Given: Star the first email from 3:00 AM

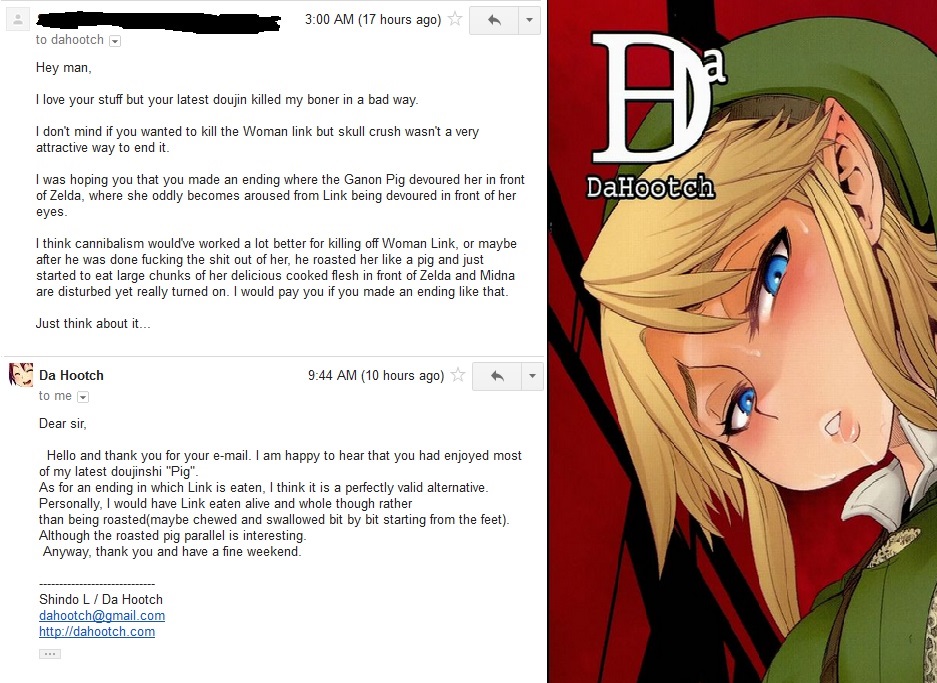Looking at the screenshot, I should 455,19.
